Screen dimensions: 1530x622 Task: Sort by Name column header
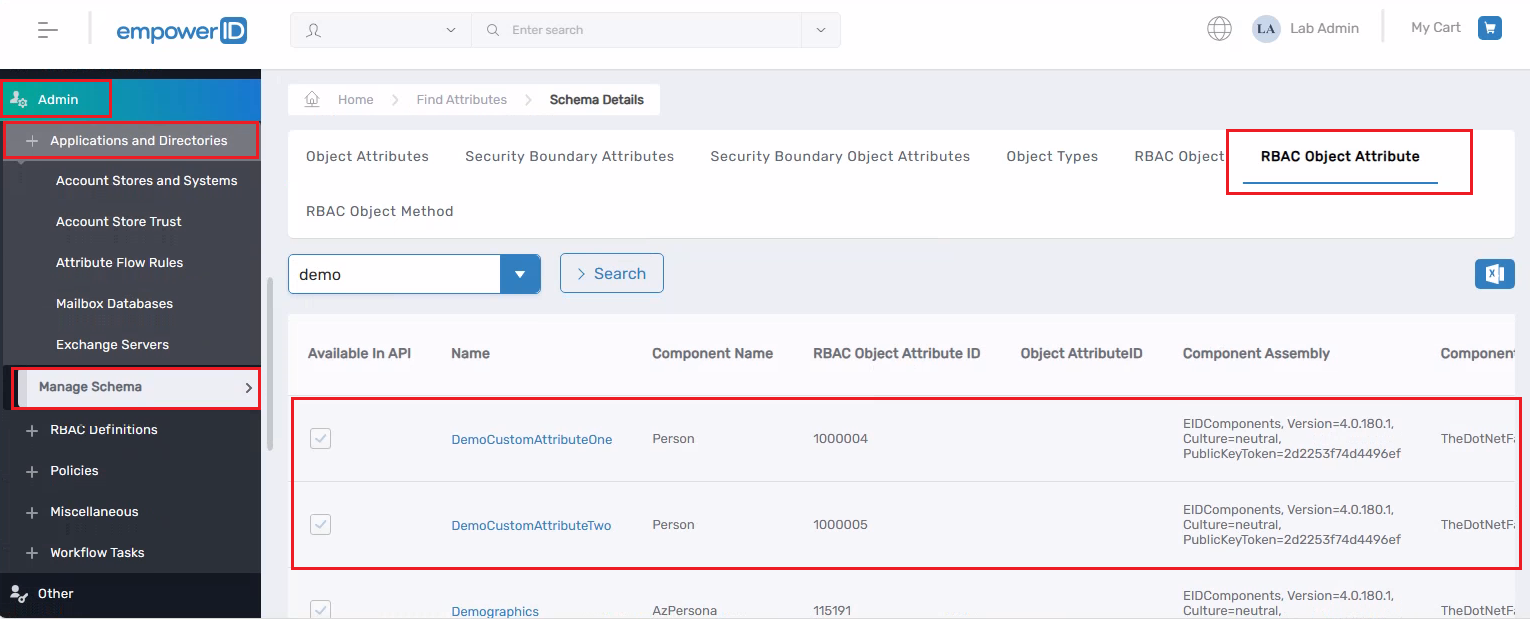pos(470,353)
